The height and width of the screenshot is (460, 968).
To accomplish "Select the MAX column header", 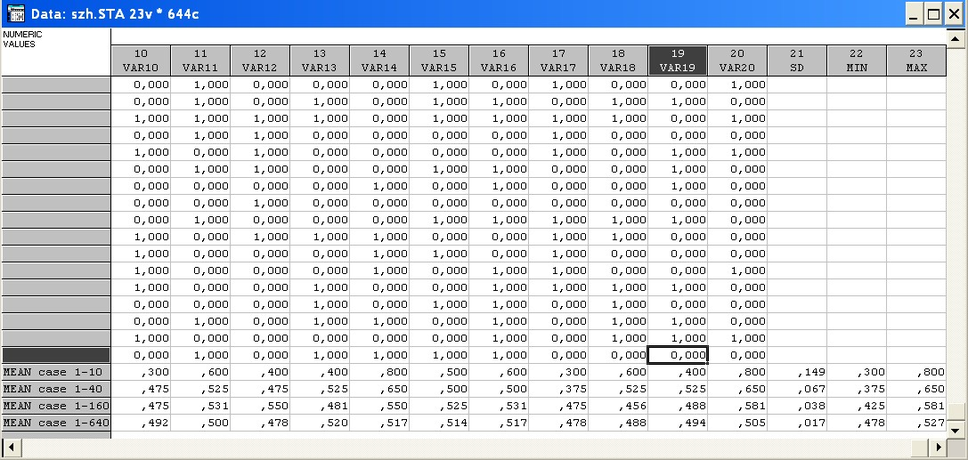I will 917,61.
